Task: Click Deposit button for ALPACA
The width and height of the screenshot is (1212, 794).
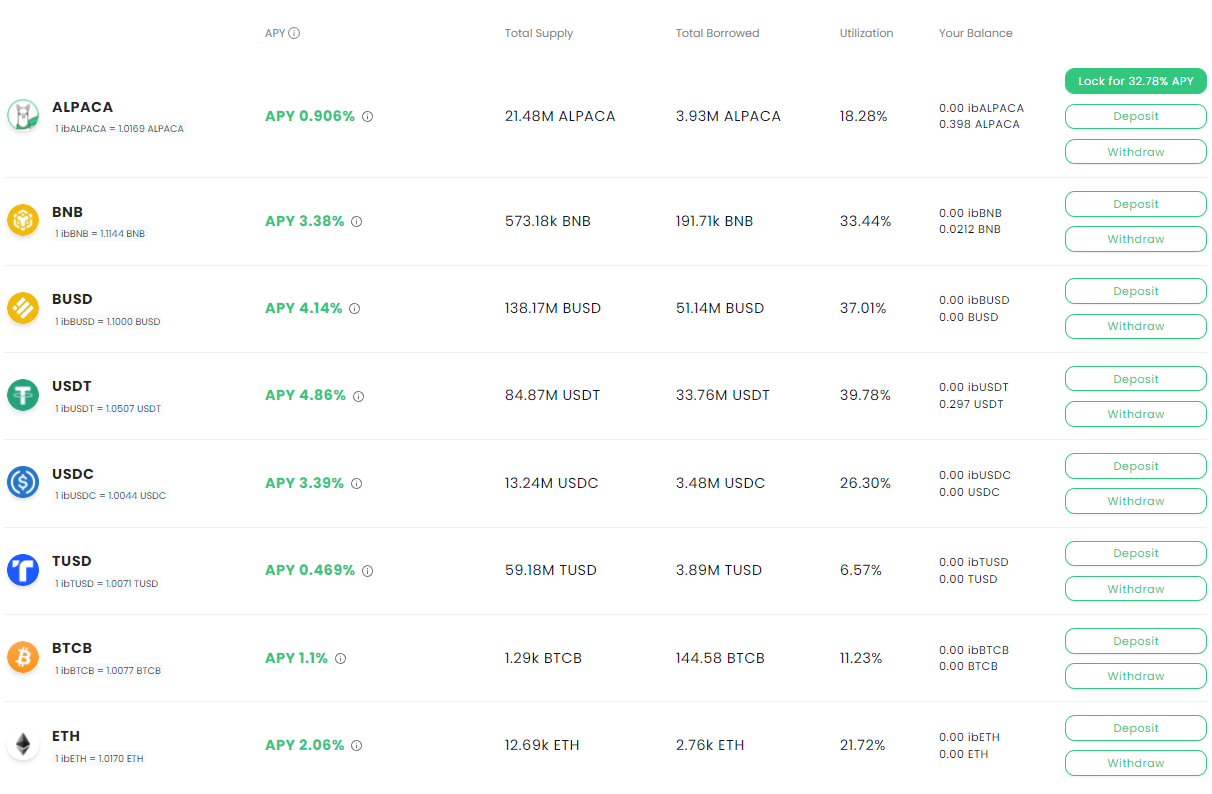Action: coord(1135,117)
